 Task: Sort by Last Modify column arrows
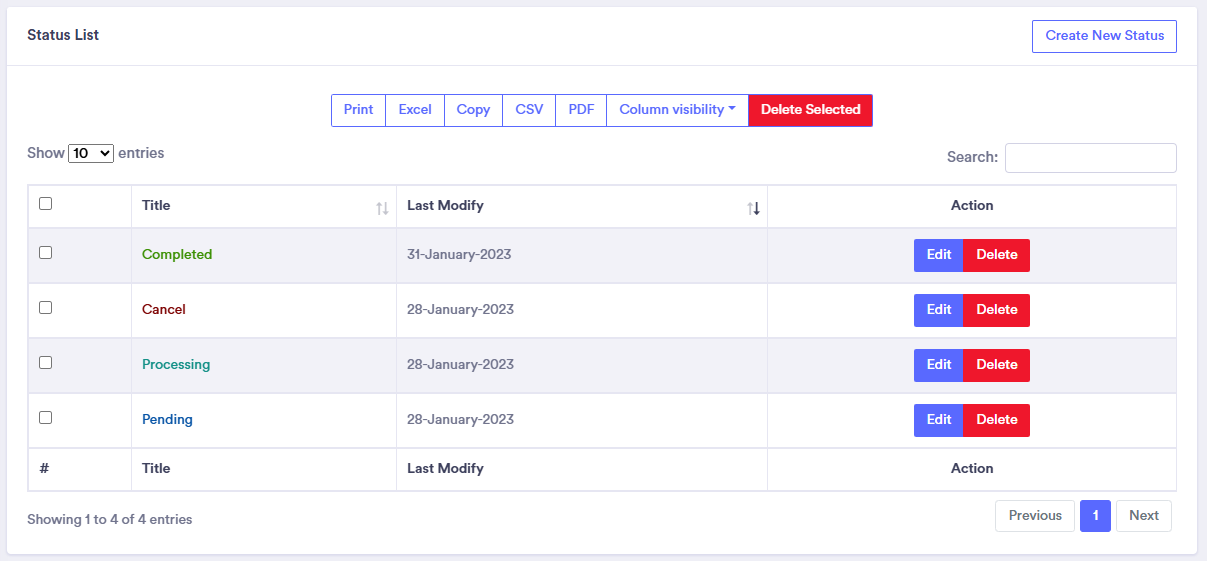(753, 208)
